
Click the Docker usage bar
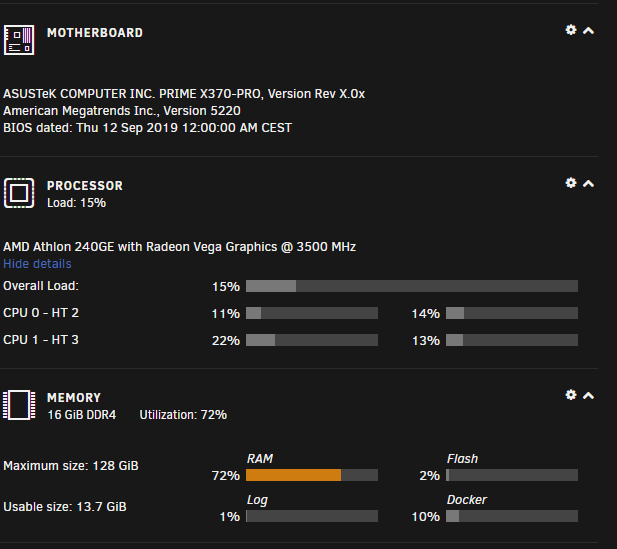(512, 517)
